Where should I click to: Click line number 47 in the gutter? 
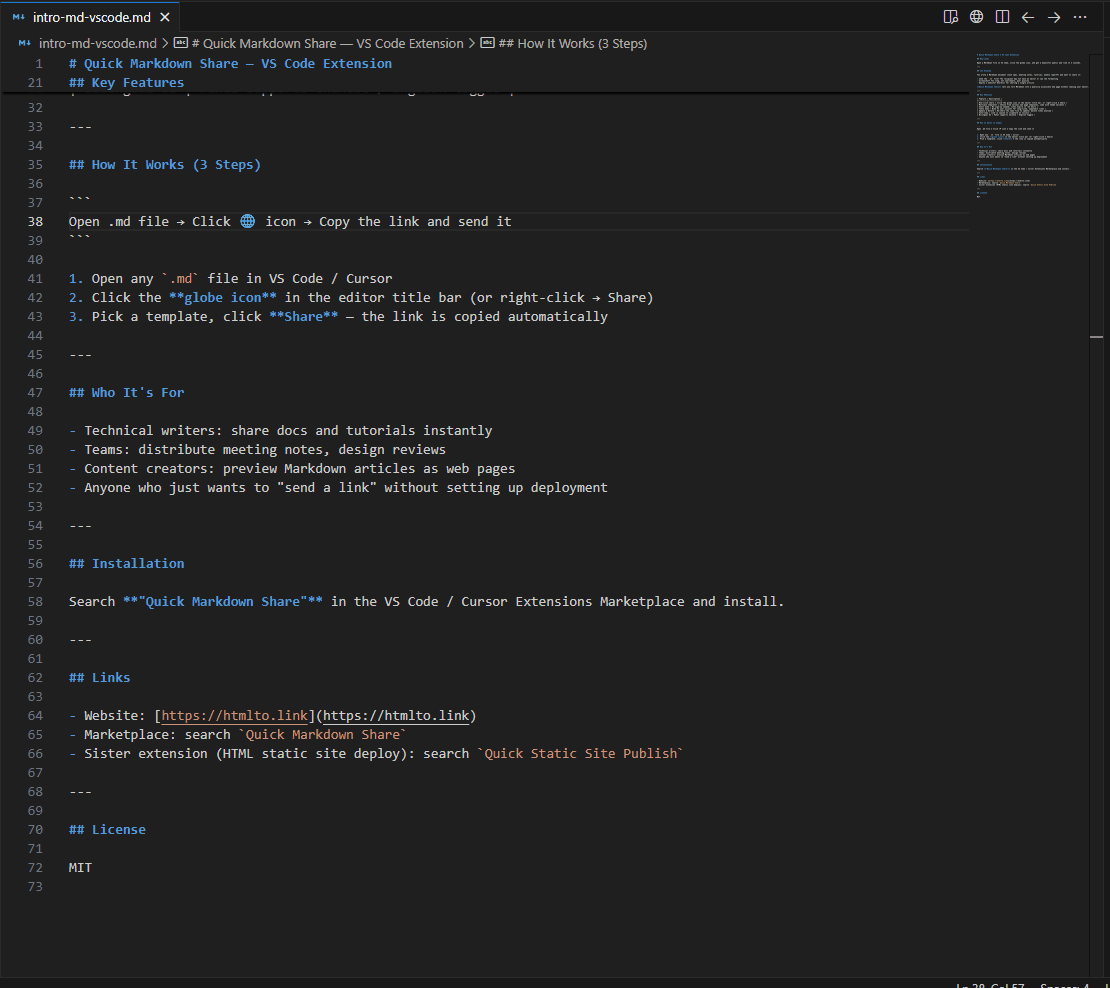pos(35,393)
